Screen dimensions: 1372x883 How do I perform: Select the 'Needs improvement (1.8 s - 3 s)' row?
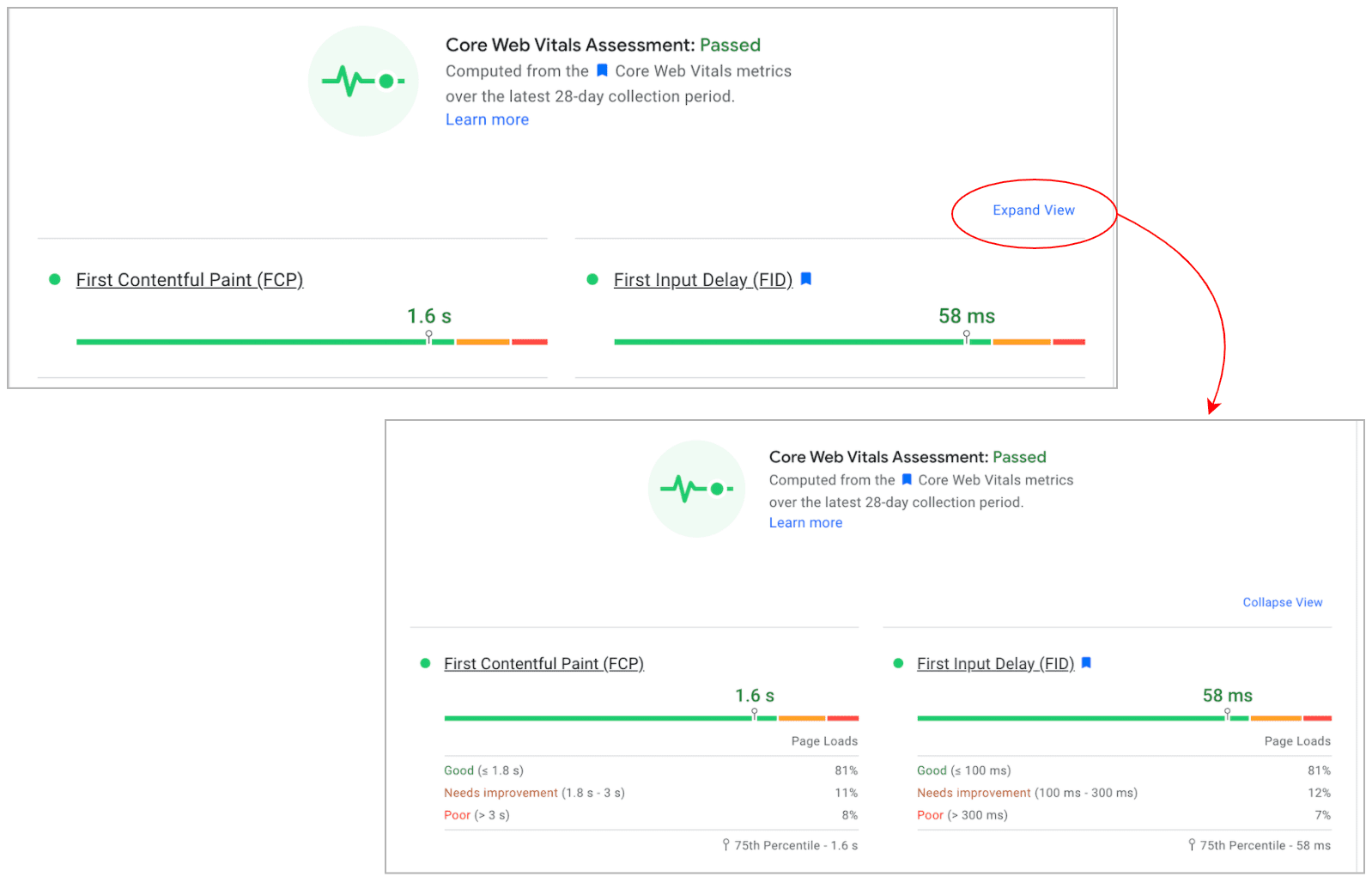(534, 793)
